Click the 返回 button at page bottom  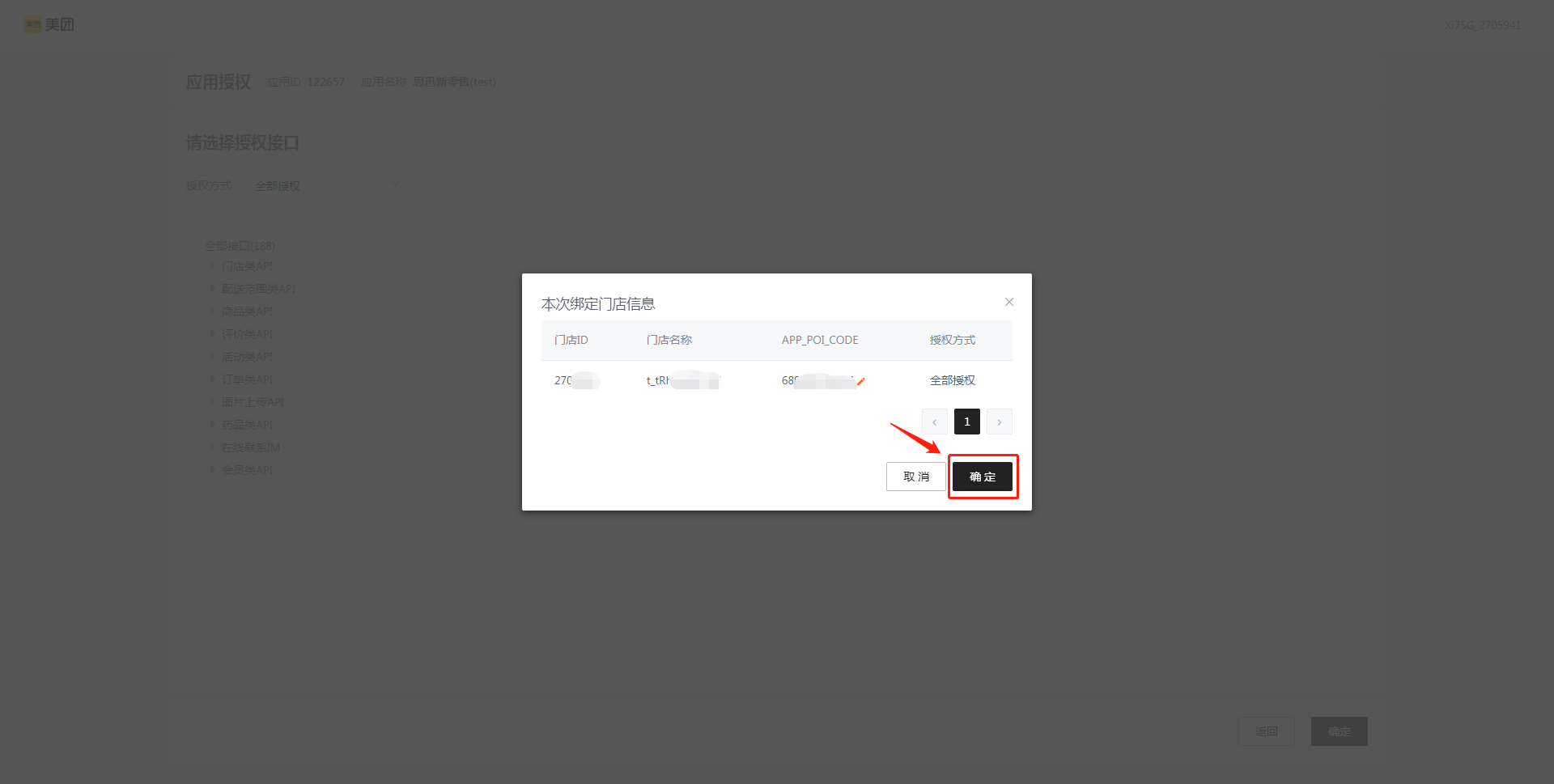click(x=1266, y=731)
